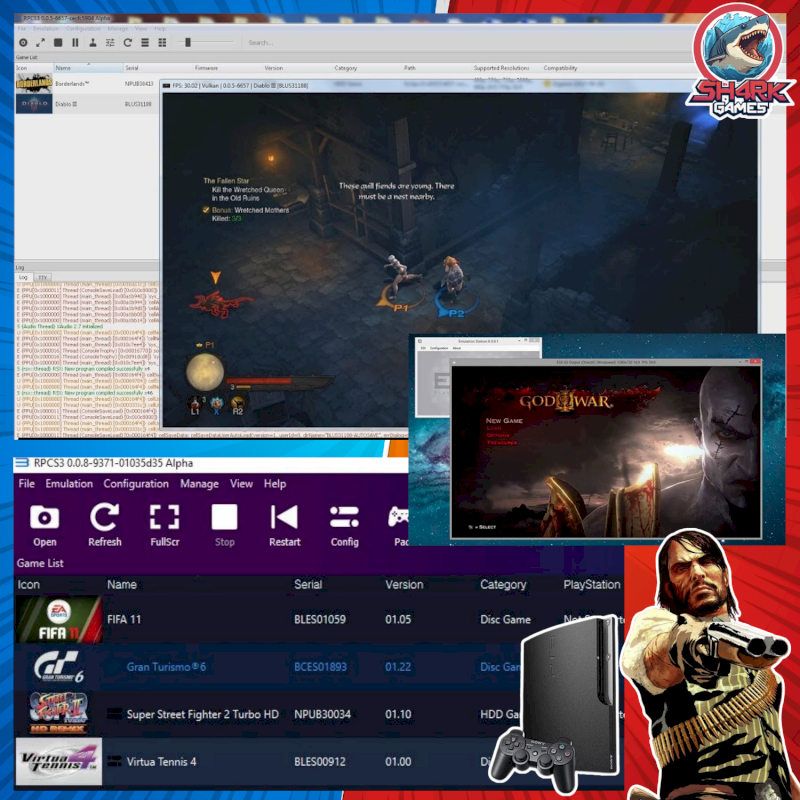Click the BLES01059 serial of FIFA 11

(x=320, y=619)
